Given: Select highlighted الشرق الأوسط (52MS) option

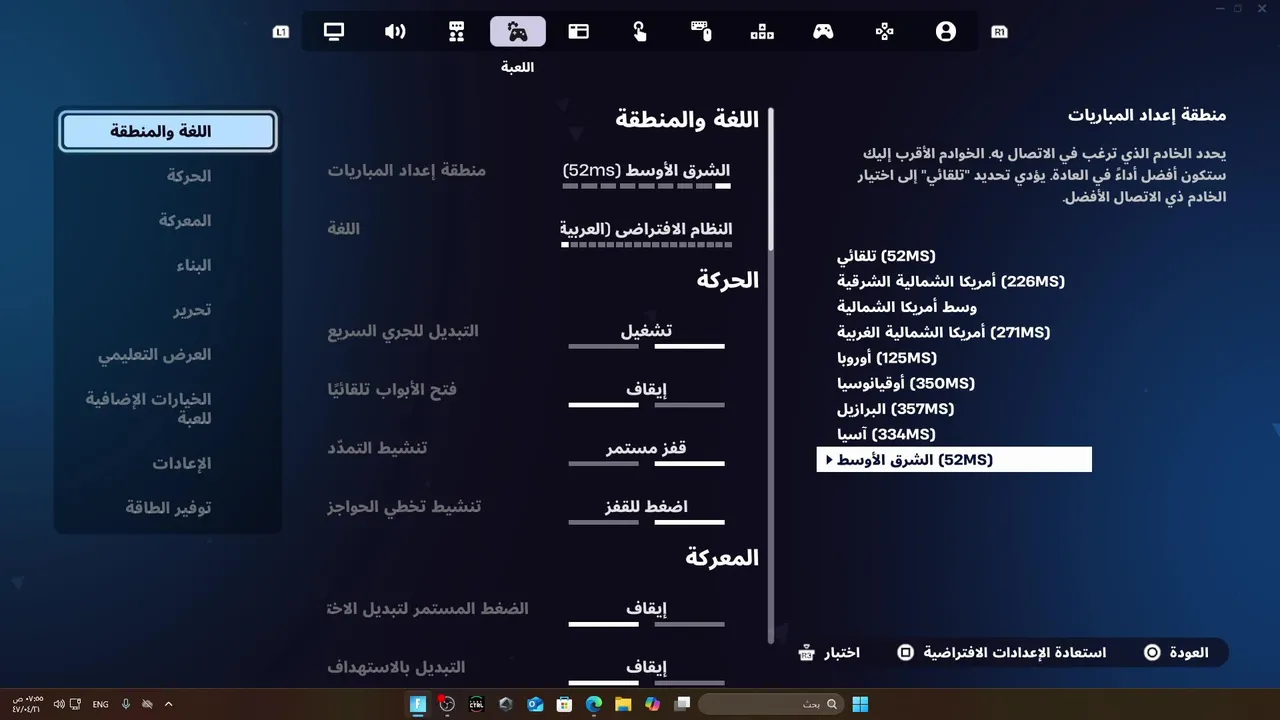Looking at the screenshot, I should click(x=954, y=460).
